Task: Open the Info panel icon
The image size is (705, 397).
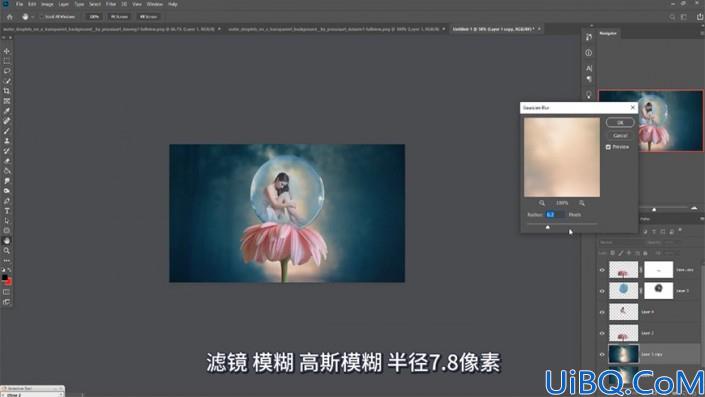Action: 589,53
